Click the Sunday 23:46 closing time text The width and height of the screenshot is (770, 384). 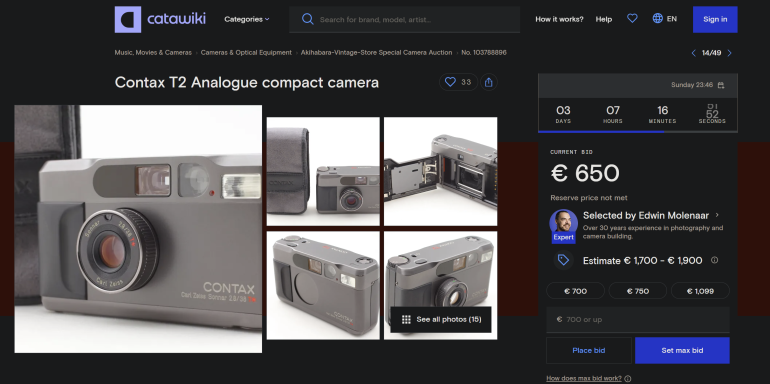coord(692,85)
